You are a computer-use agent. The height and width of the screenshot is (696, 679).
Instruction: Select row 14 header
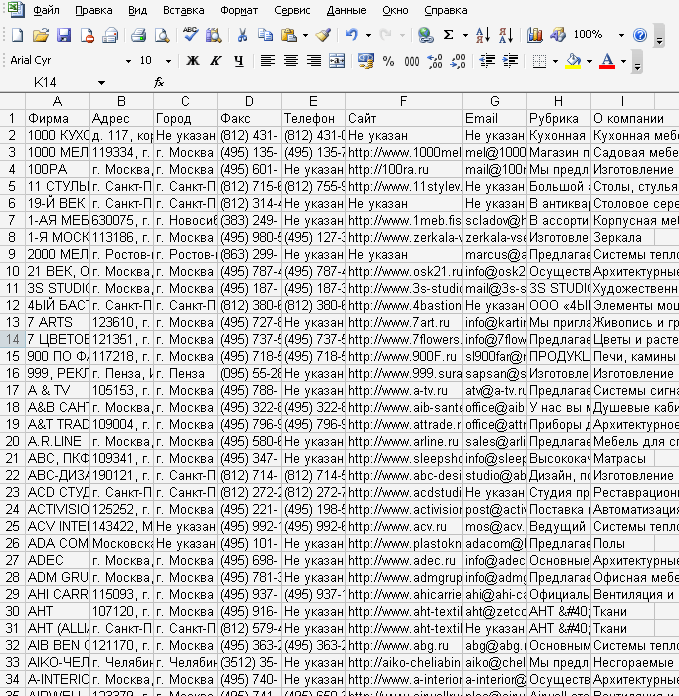click(x=12, y=340)
